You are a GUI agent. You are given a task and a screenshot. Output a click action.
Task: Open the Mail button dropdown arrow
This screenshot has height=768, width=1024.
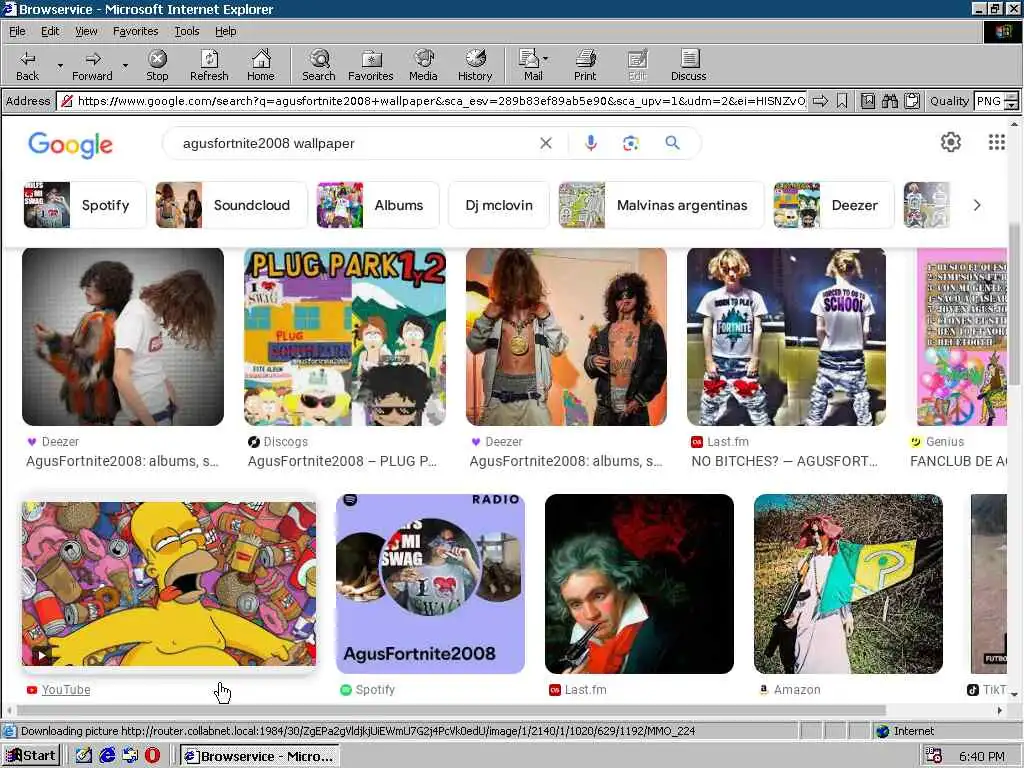pyautogui.click(x=545, y=59)
